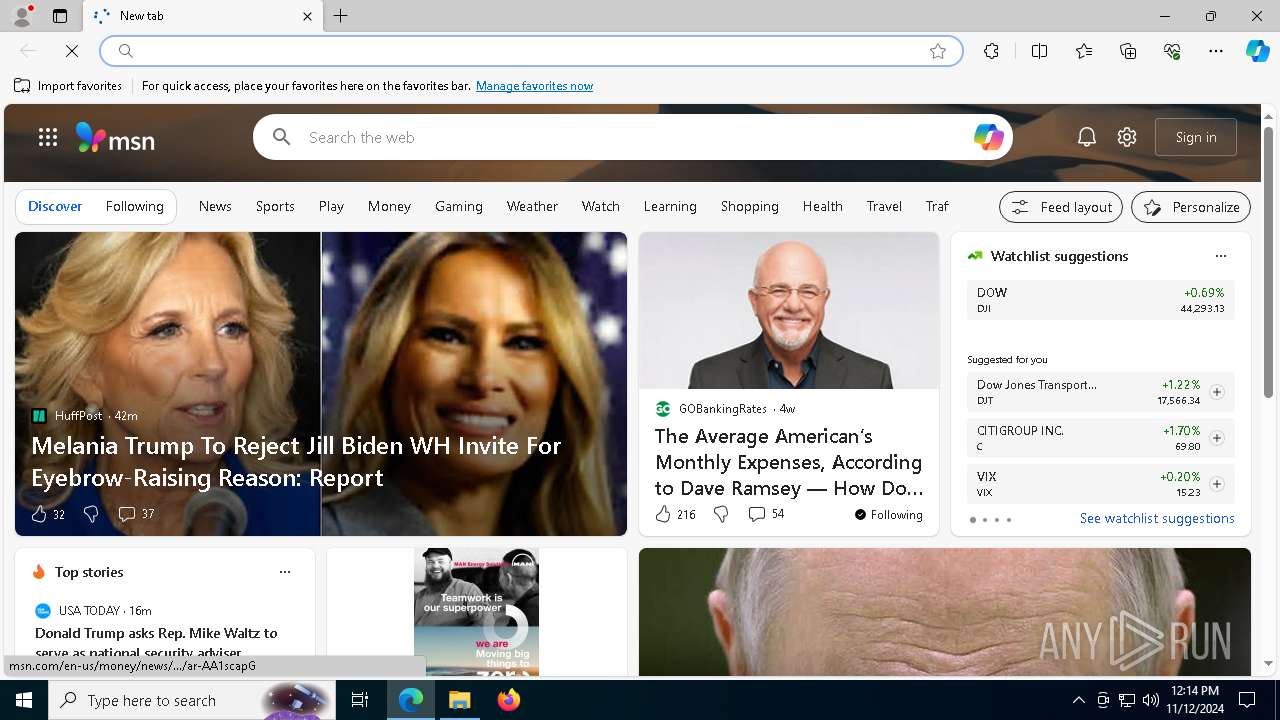The height and width of the screenshot is (720, 1280).
Task: Select second watchlist carousel dot
Action: (985, 520)
